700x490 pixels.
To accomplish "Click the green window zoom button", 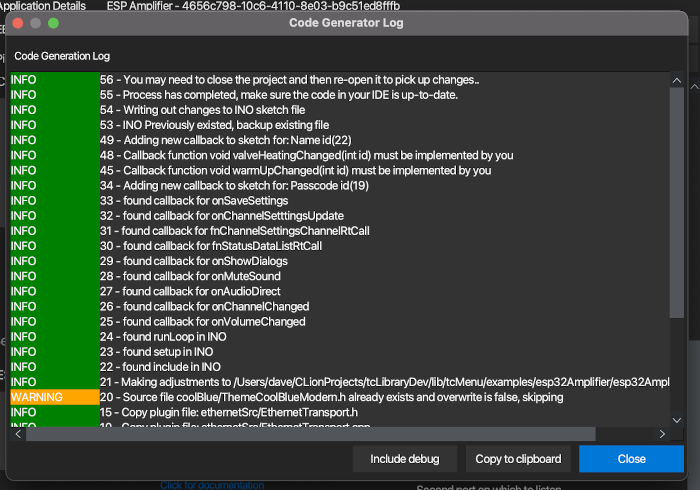I will click(53, 23).
